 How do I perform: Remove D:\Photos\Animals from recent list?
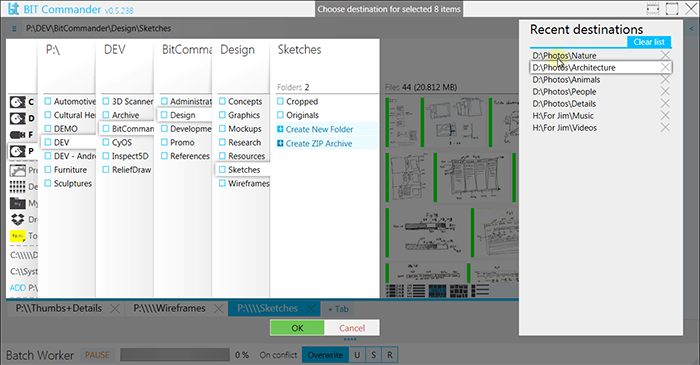[x=665, y=79]
